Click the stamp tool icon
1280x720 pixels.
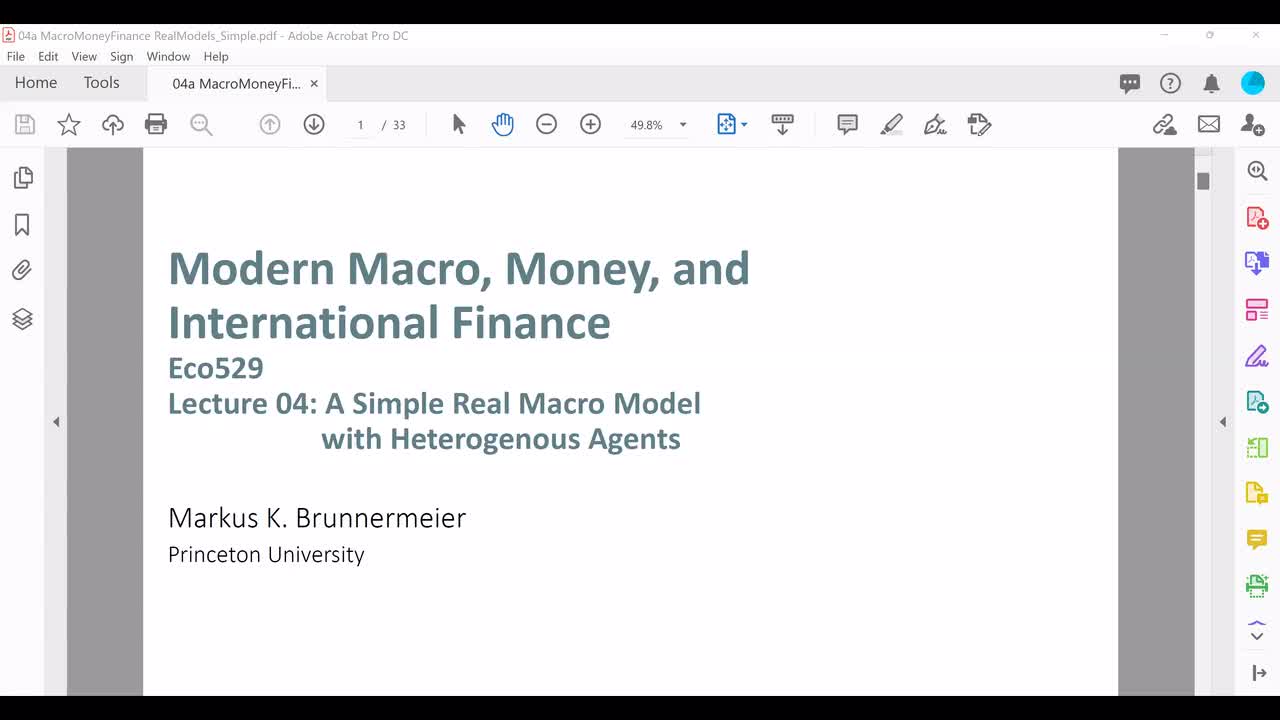coord(979,125)
